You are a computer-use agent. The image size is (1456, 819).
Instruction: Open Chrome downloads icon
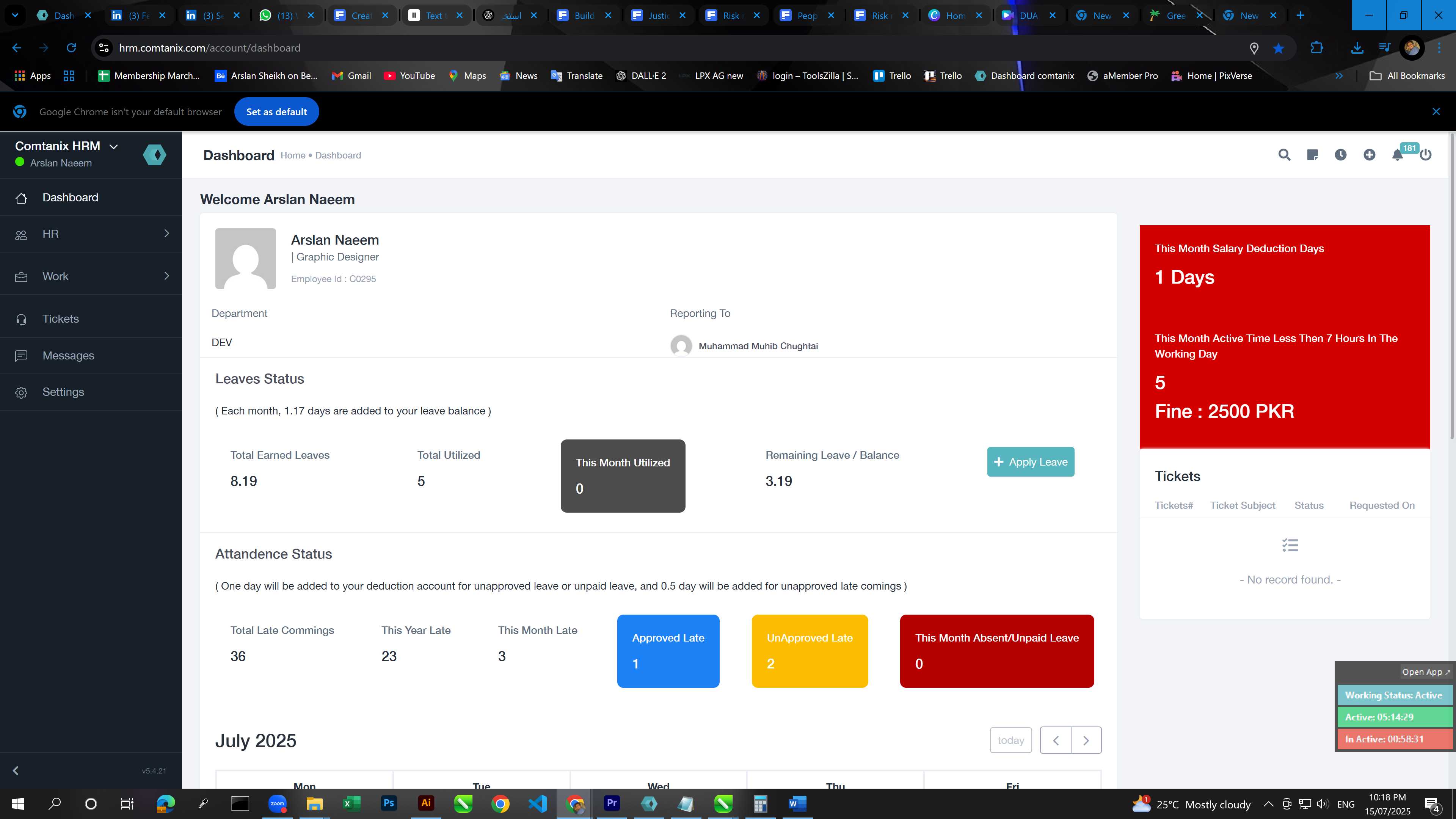point(1357,48)
